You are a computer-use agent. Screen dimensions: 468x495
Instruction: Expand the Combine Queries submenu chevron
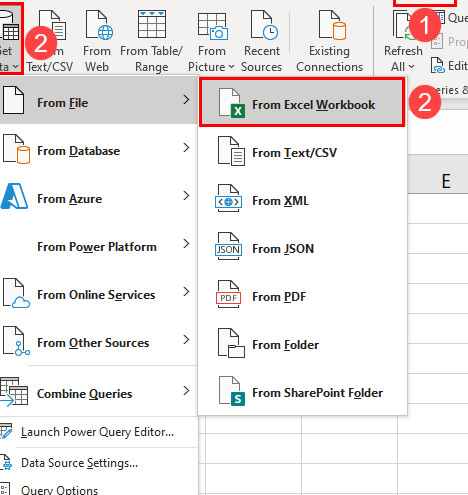point(186,391)
